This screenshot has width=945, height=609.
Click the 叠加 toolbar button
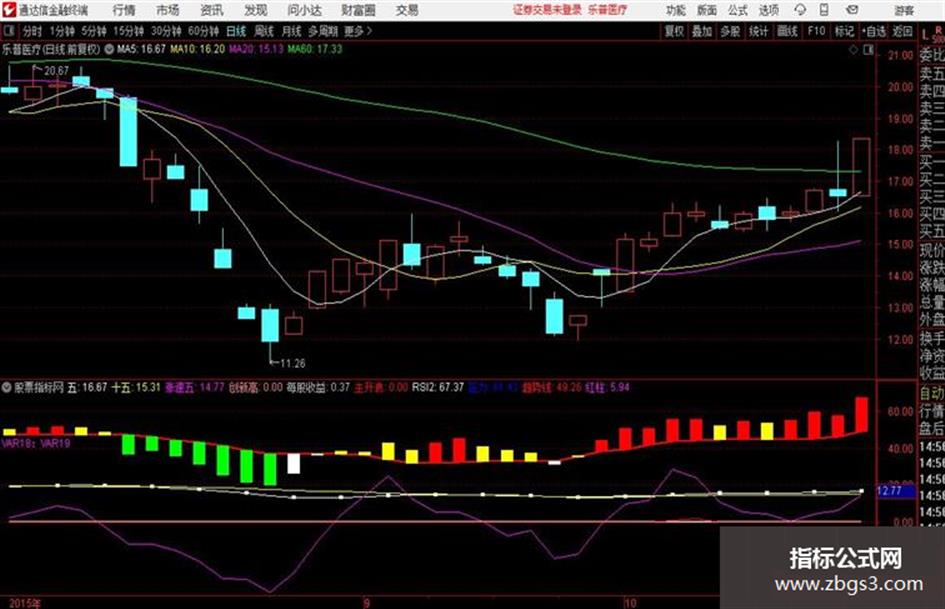pos(702,31)
